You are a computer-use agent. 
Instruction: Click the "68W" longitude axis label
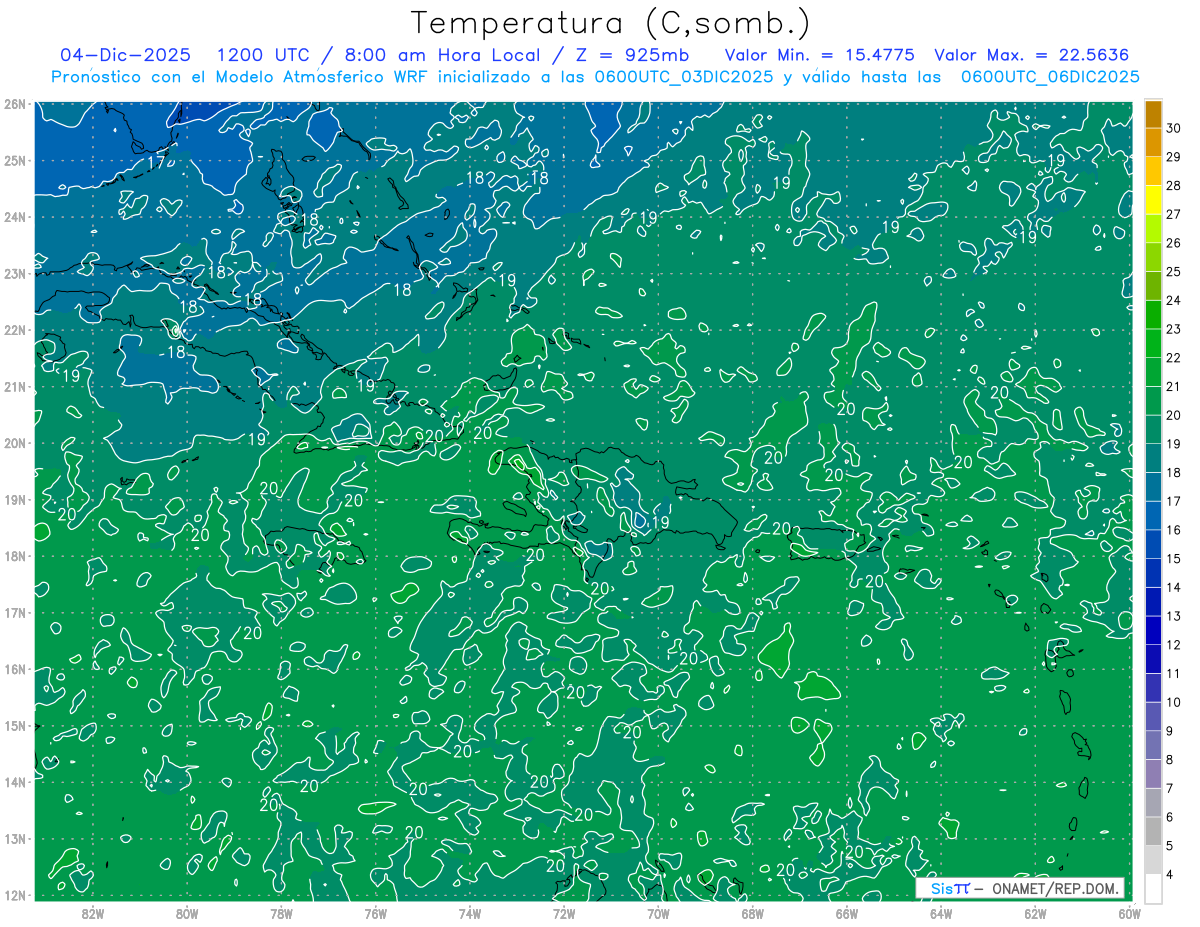pyautogui.click(x=753, y=913)
